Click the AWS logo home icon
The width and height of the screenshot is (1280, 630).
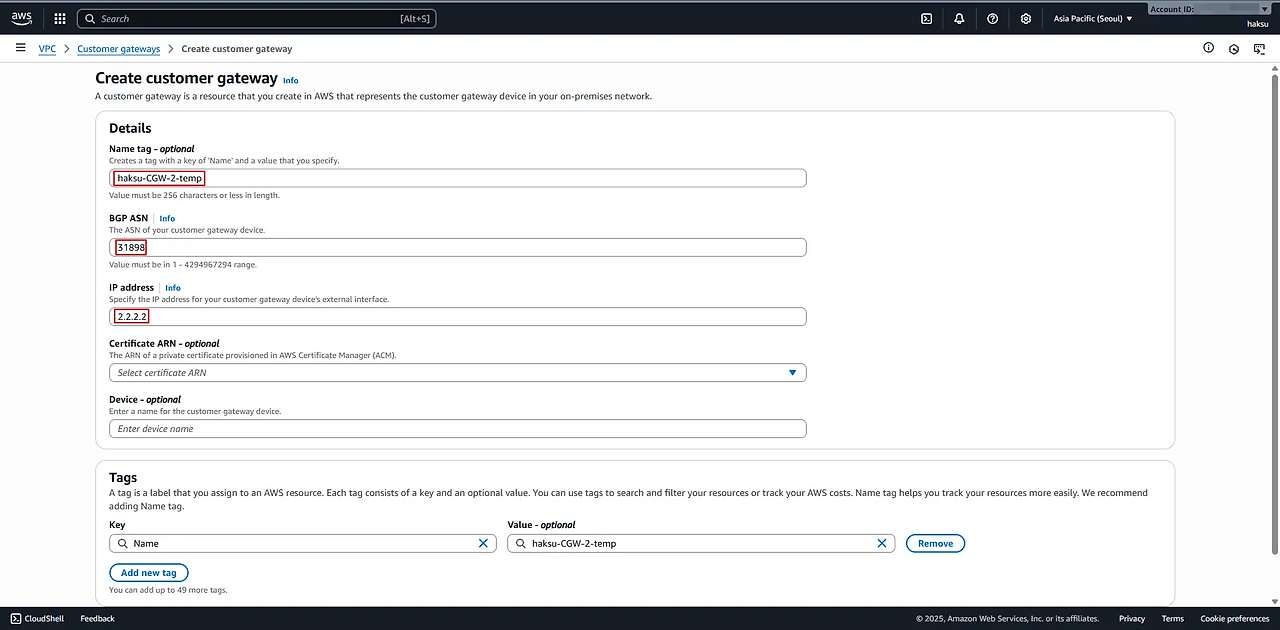[22, 18]
